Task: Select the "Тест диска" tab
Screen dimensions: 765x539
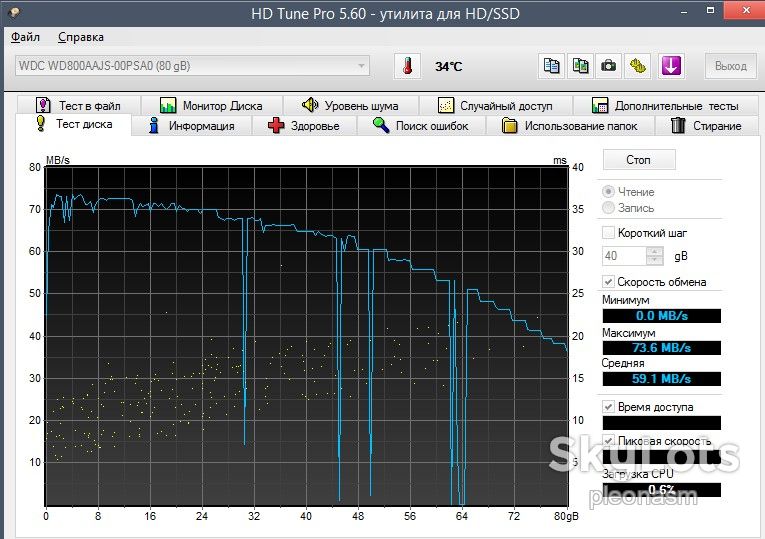Action: [x=74, y=124]
